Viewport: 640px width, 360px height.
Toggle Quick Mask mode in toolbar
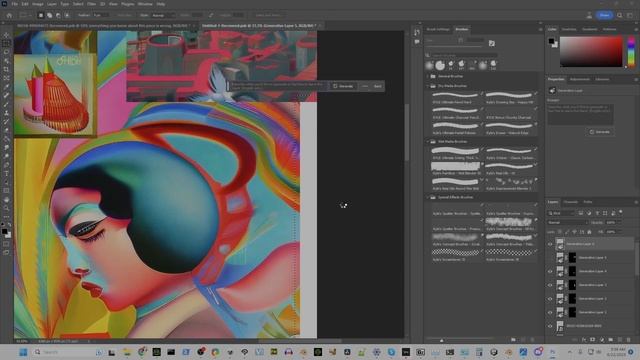click(x=6, y=244)
